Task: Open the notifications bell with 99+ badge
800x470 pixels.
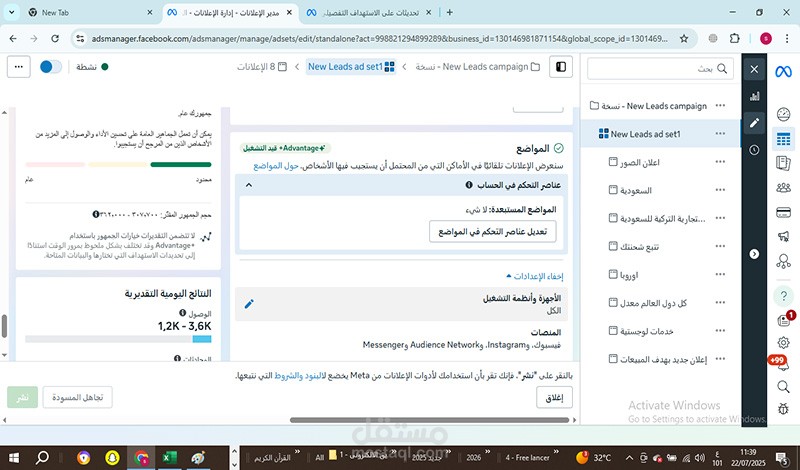Action: 782,364
